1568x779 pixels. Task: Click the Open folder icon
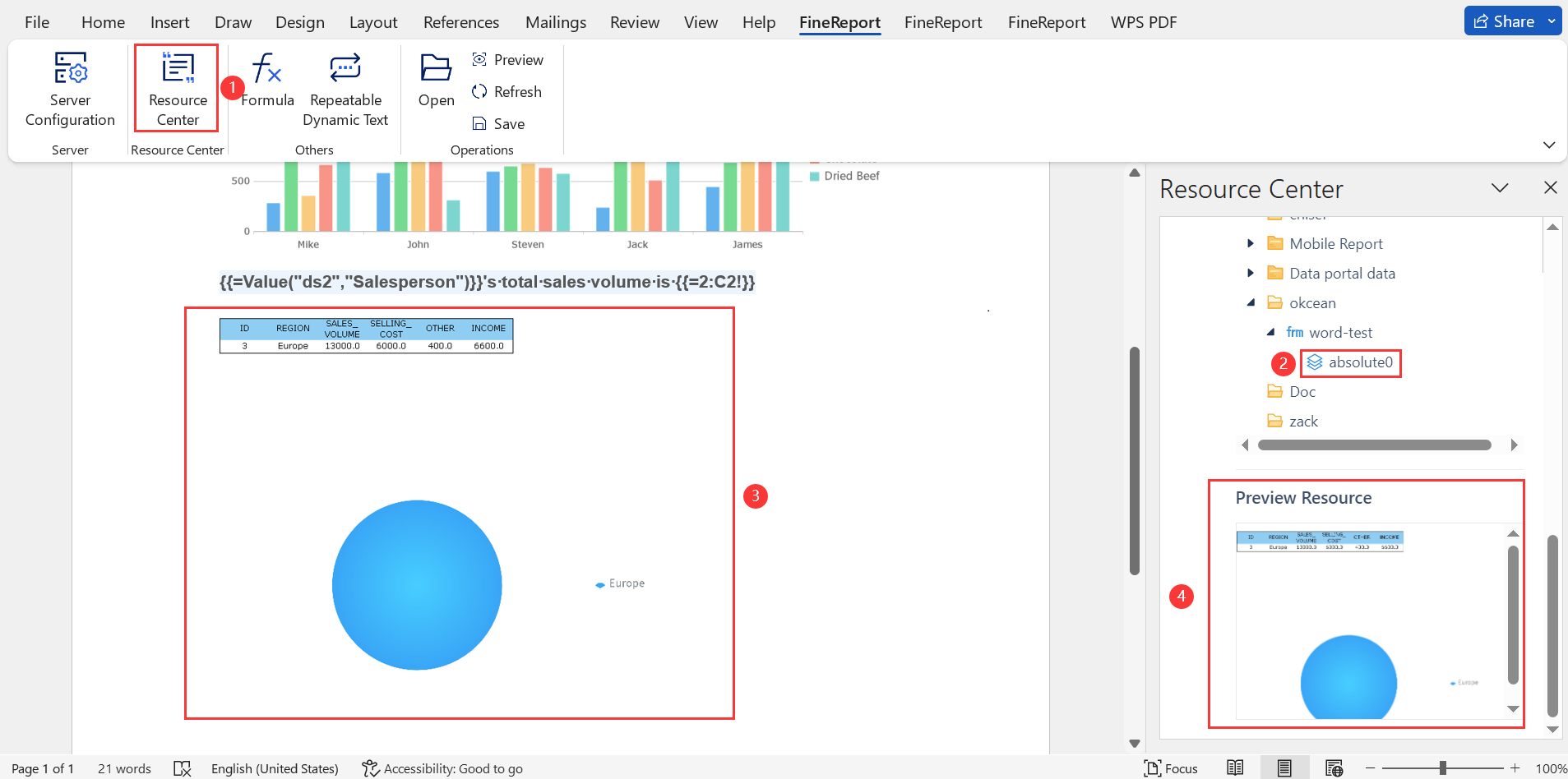click(x=436, y=67)
